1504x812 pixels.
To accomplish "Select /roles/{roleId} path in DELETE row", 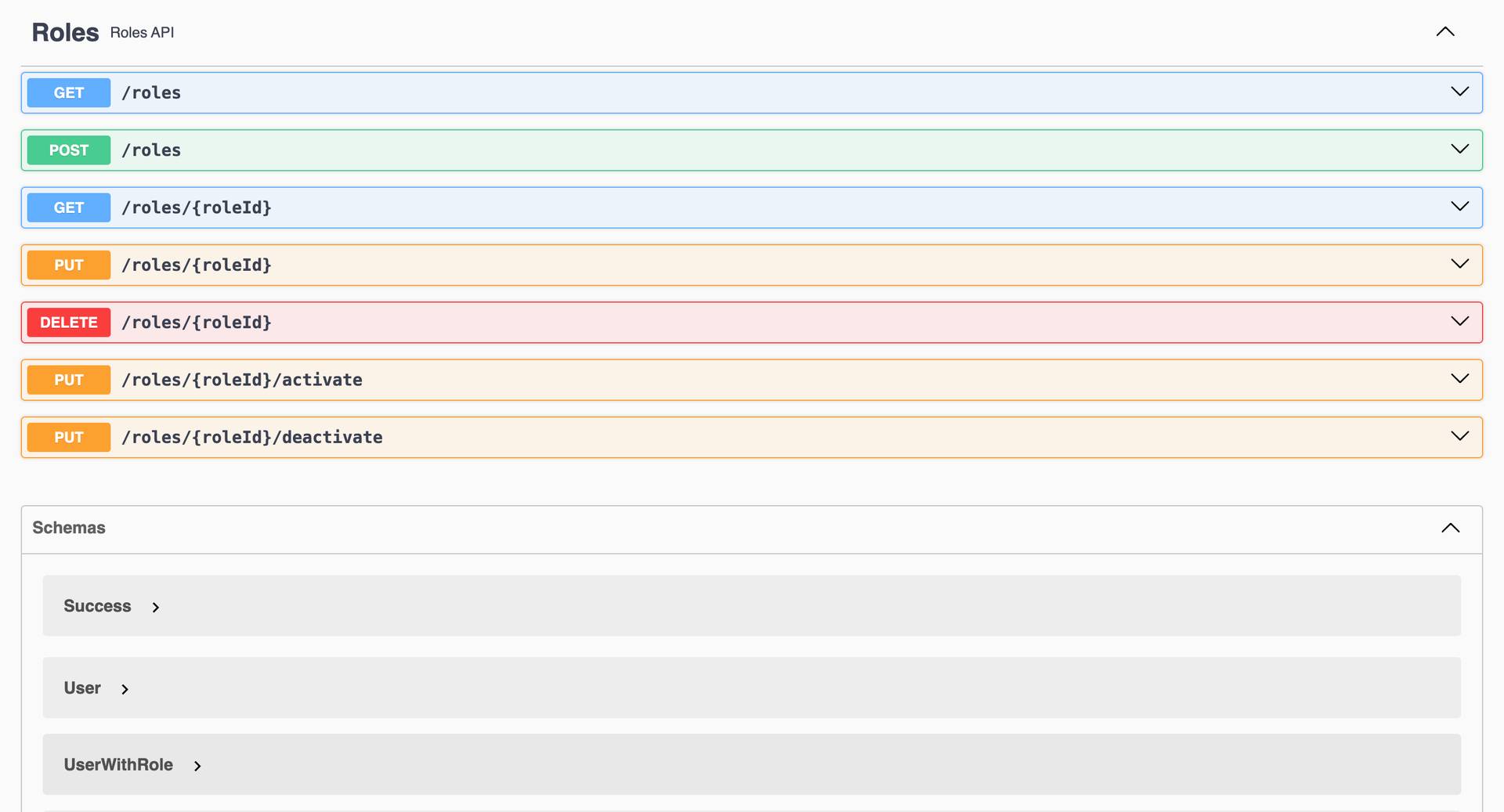I will tap(197, 323).
